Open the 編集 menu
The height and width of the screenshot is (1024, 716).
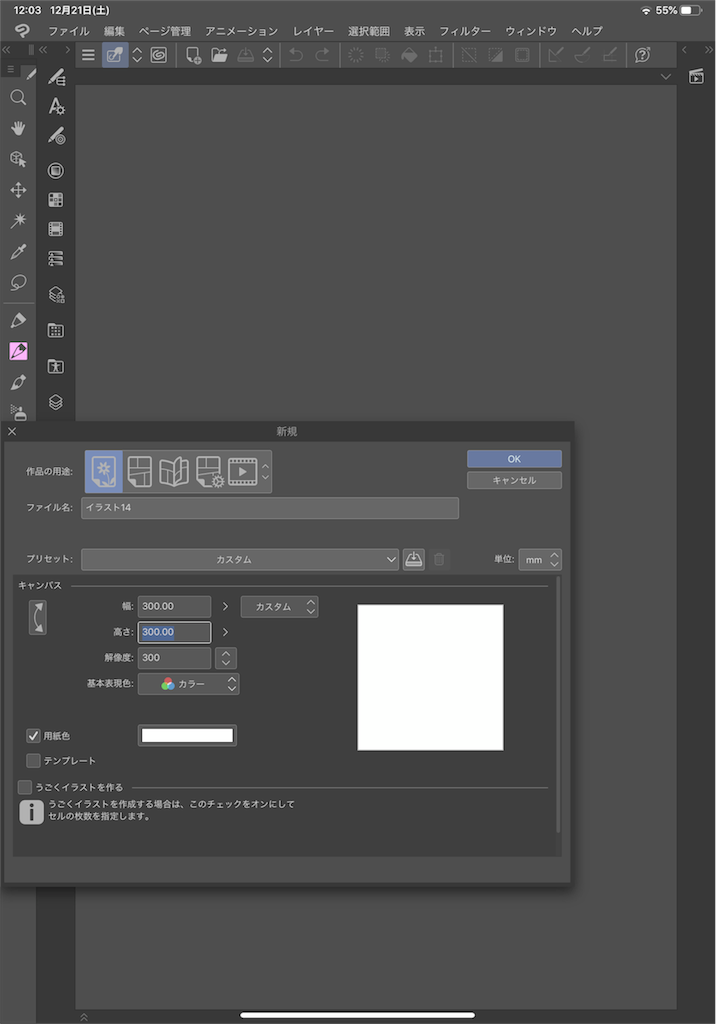(114, 31)
